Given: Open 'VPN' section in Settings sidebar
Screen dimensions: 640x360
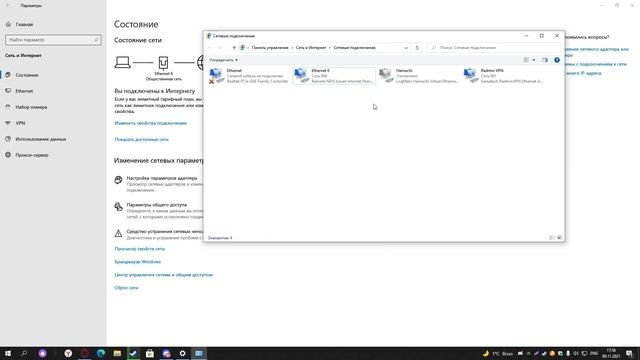Looking at the screenshot, I should [53, 123].
